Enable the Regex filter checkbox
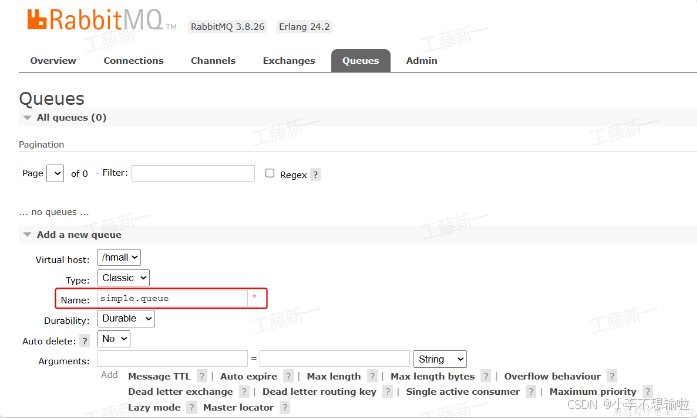The image size is (697, 418). tap(269, 173)
